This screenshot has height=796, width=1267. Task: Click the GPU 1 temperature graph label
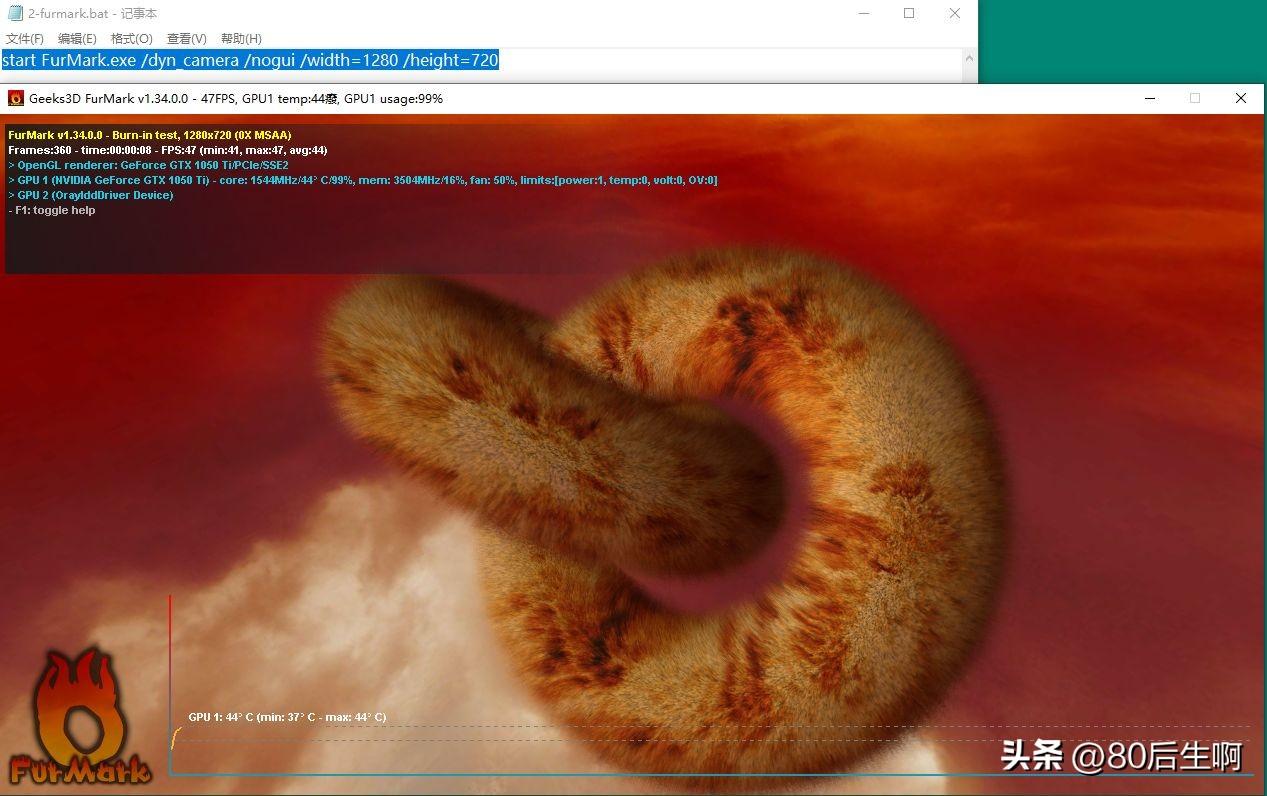tap(287, 717)
